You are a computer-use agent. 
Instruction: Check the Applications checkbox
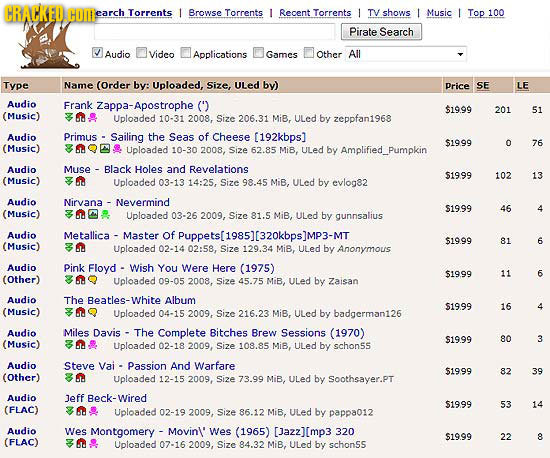point(186,53)
